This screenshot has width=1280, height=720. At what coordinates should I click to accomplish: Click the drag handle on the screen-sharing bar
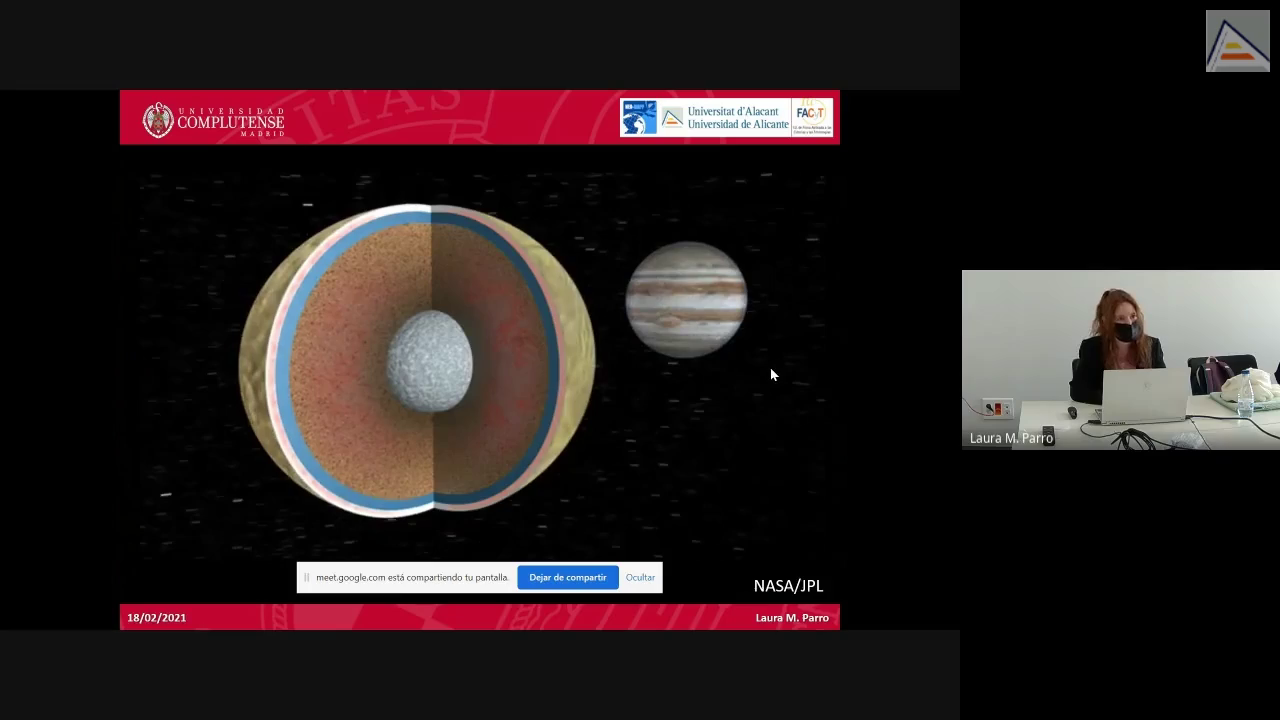pos(307,578)
